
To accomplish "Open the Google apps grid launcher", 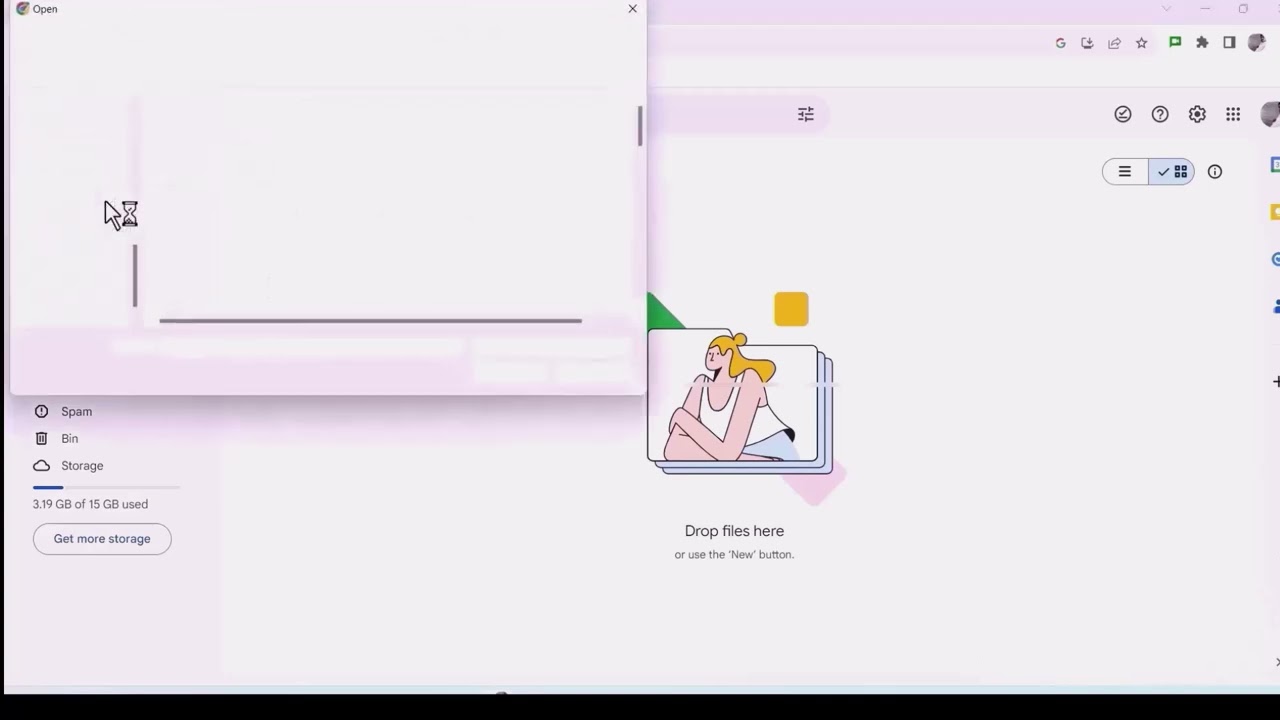I will 1233,114.
